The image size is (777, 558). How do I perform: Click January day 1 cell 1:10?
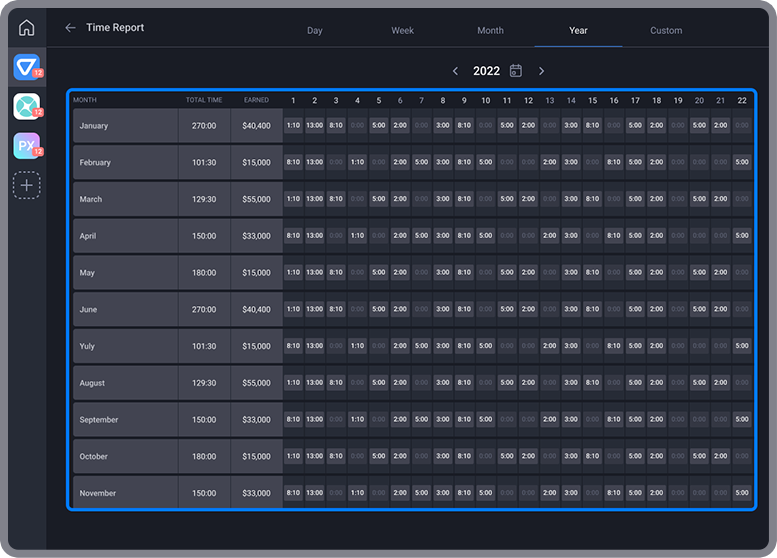[293, 125]
